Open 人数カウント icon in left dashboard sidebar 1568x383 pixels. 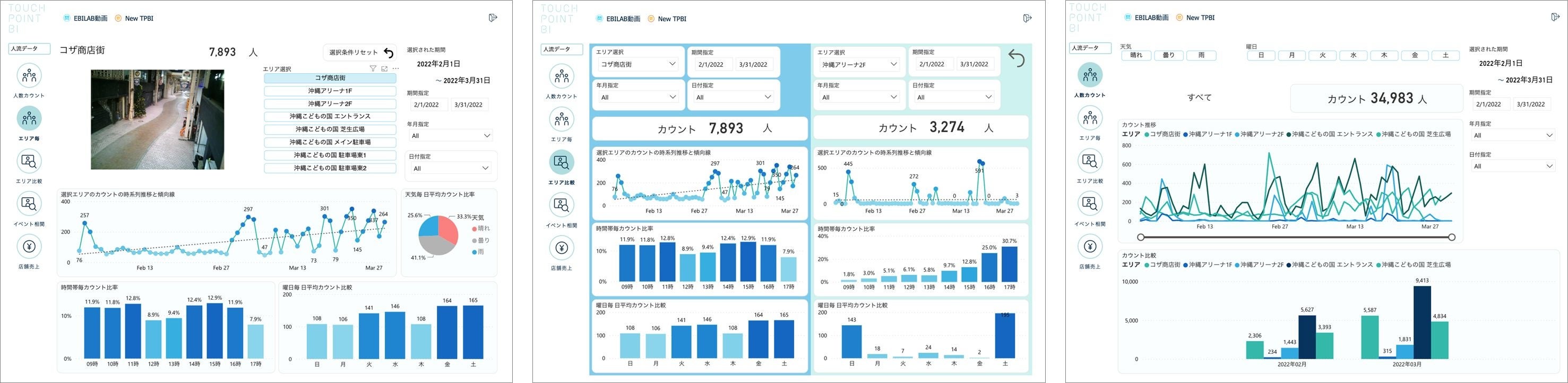[29, 76]
